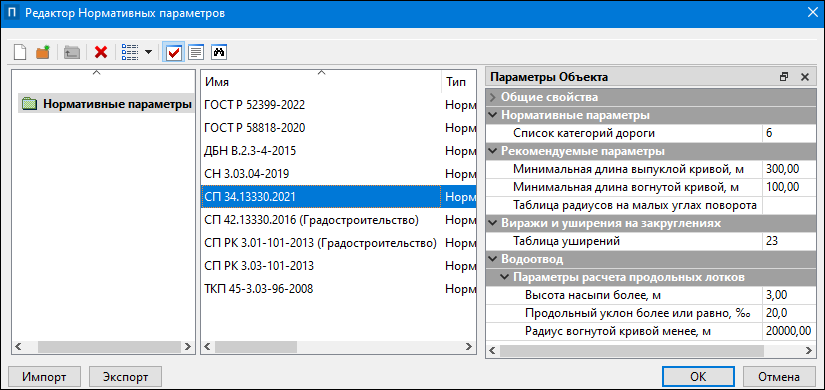825x390 pixels.
Task: Select СП 34.13330.2021 row
Action: [339, 197]
